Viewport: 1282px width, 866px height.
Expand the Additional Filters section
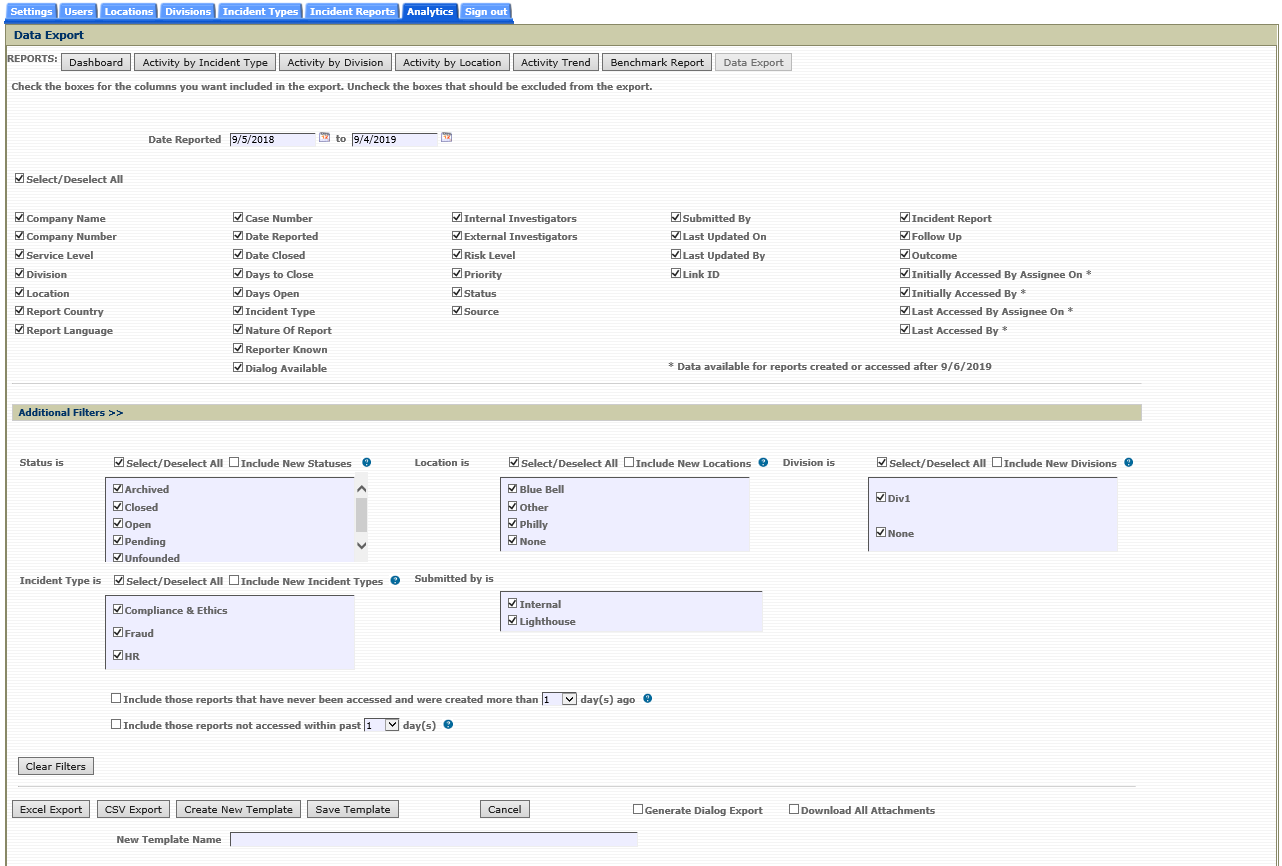click(x=71, y=412)
